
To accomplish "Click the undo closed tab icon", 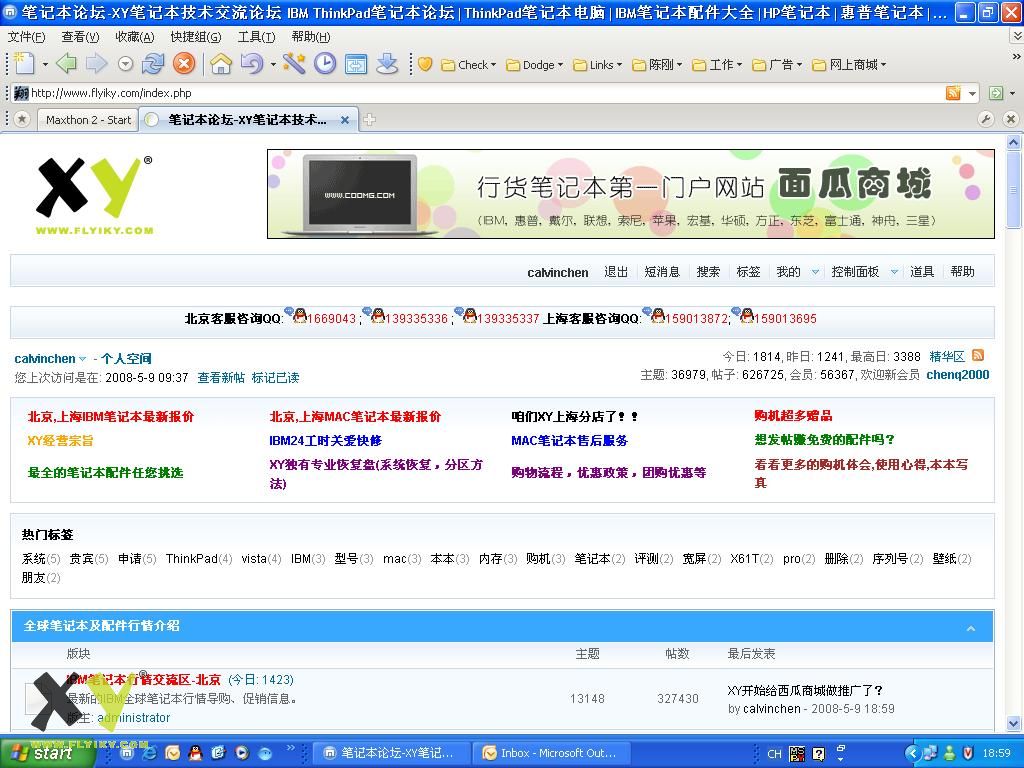I will click(x=251, y=64).
